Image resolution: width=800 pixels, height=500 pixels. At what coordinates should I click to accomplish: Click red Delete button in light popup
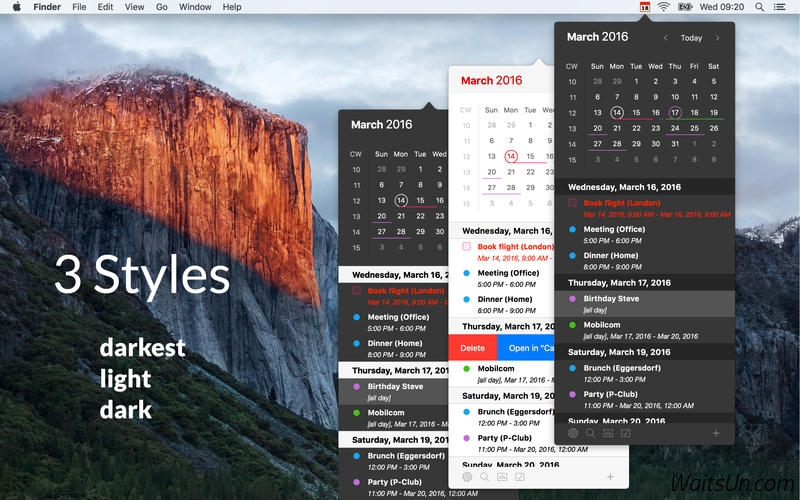tap(472, 348)
